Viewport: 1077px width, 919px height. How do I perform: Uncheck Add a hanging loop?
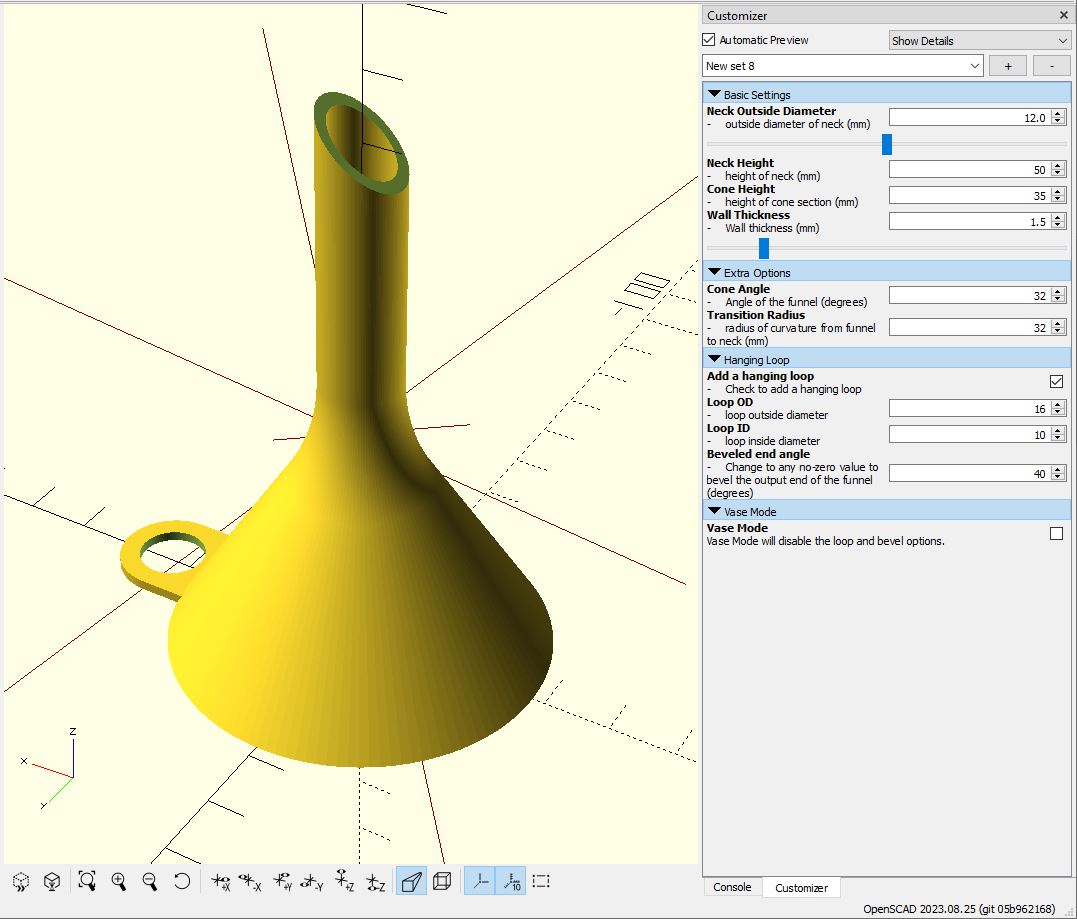point(1056,381)
